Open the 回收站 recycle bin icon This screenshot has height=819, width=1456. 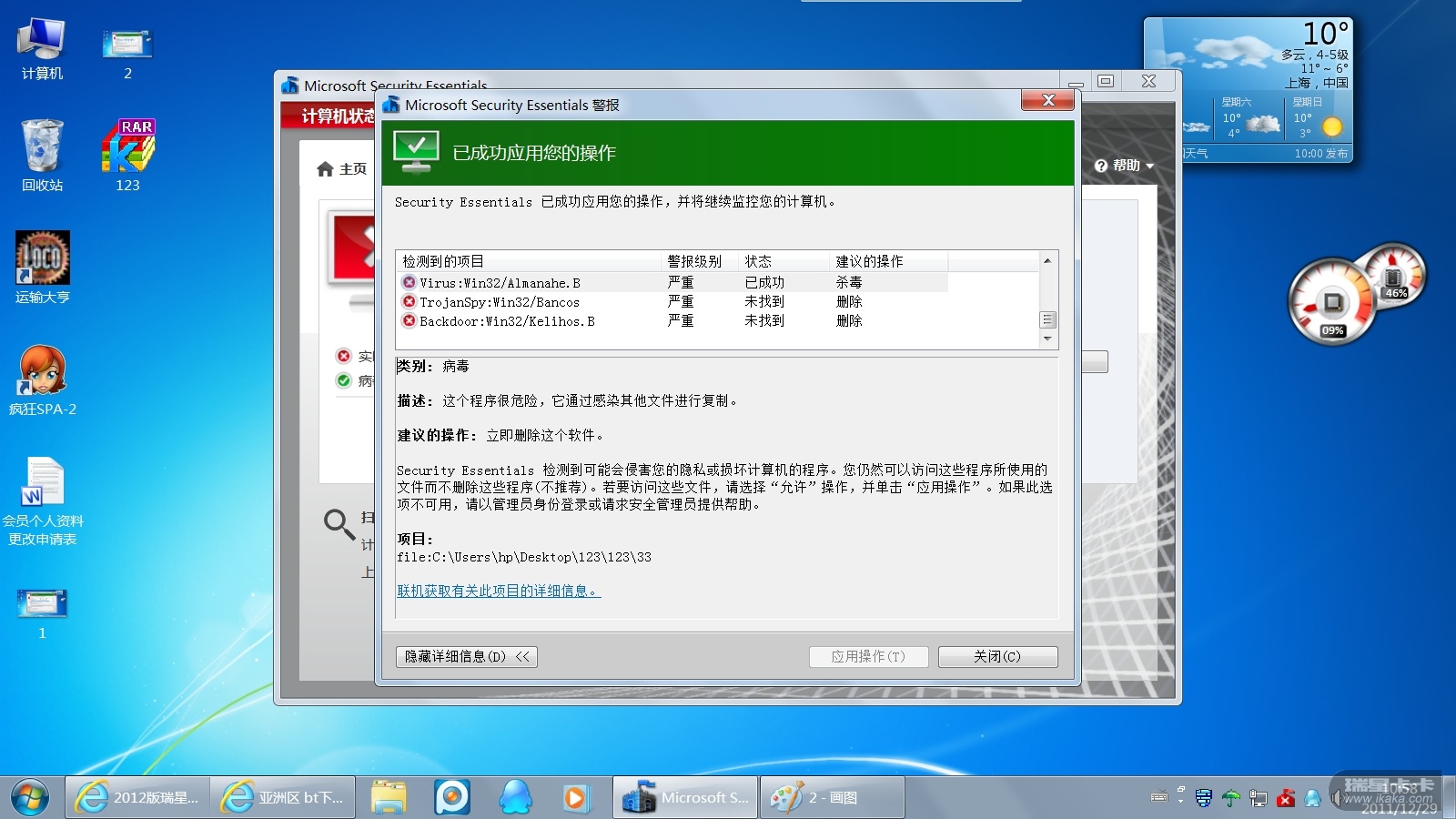pos(42,156)
